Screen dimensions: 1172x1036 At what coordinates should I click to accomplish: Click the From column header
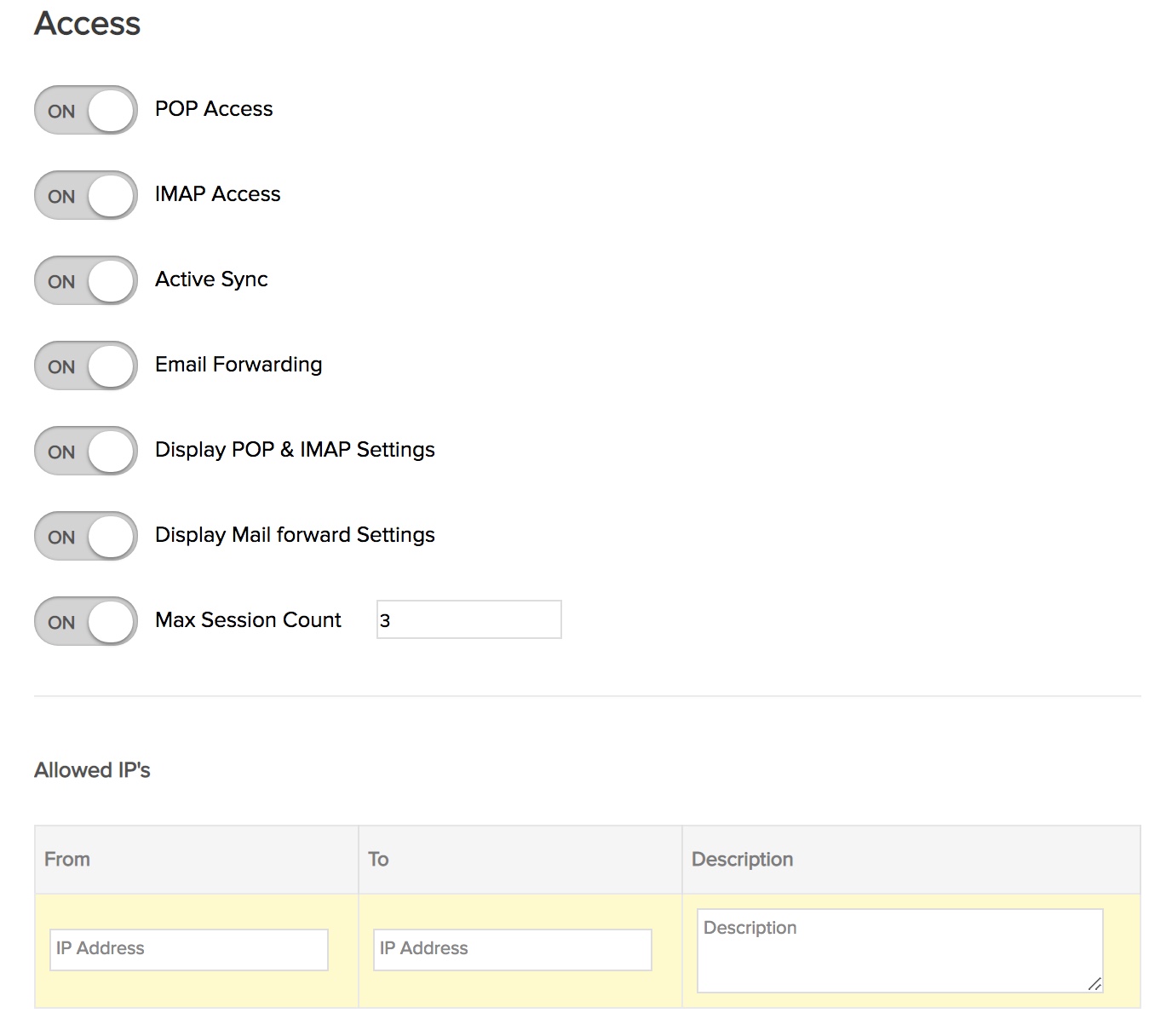pos(67,859)
